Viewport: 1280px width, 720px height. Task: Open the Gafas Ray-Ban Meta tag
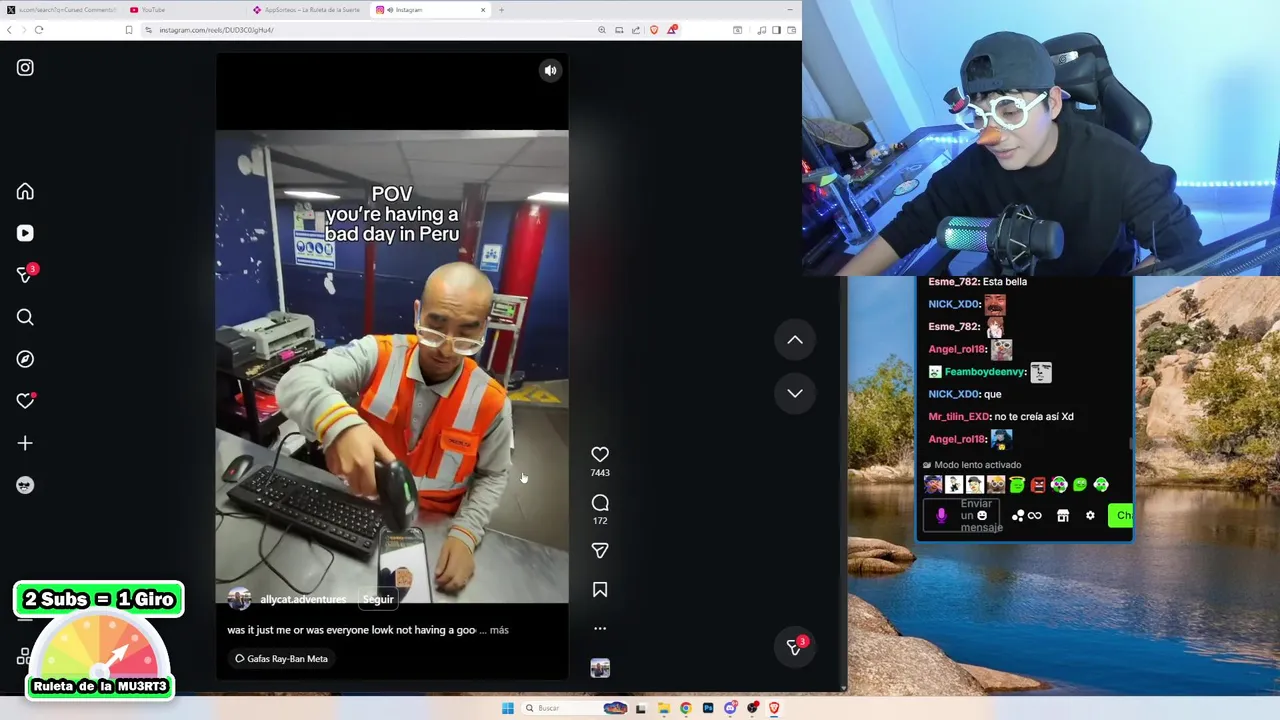[281, 659]
